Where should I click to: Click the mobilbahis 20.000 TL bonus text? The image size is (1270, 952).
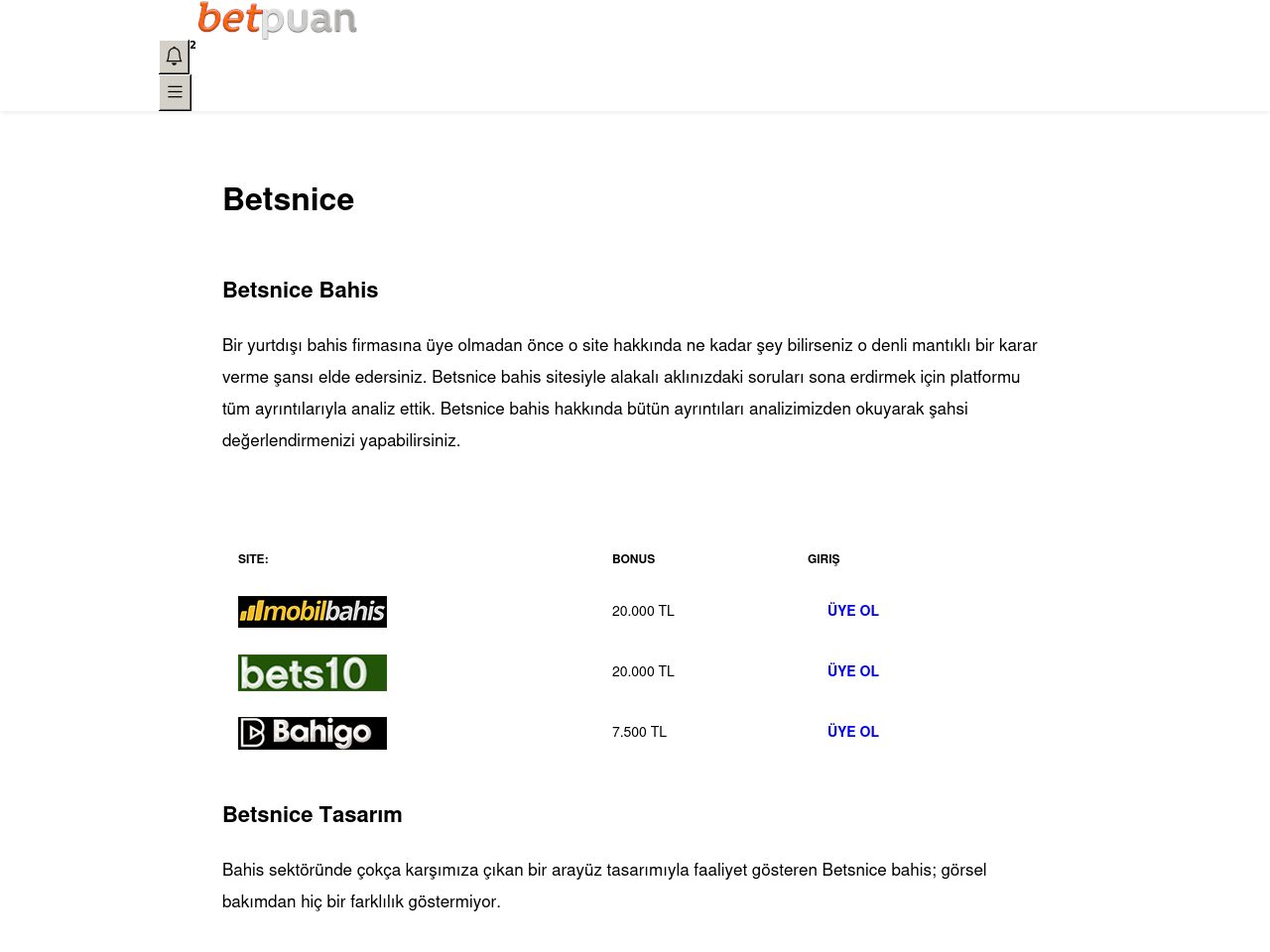coord(643,611)
